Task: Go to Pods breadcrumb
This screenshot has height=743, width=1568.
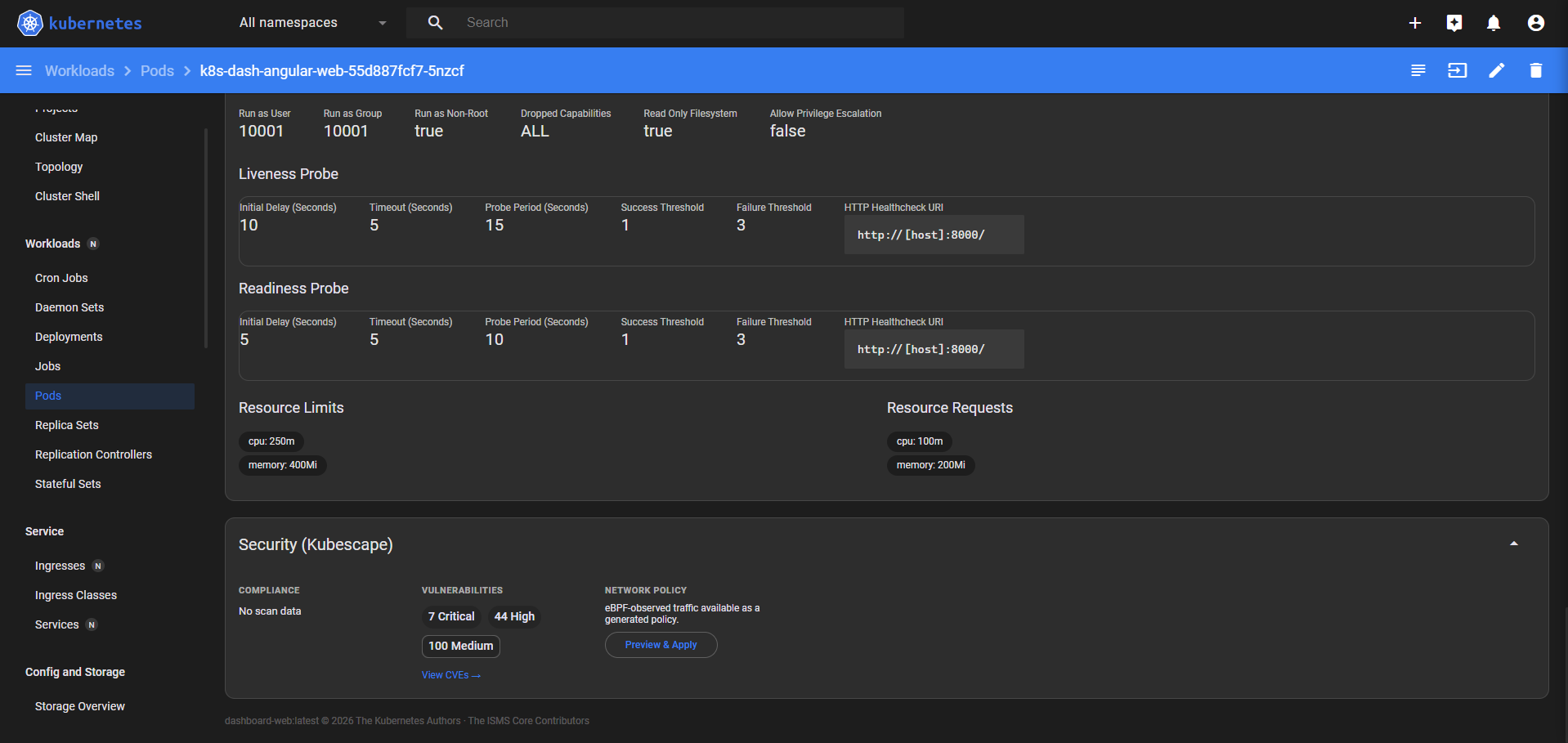Action: (157, 71)
